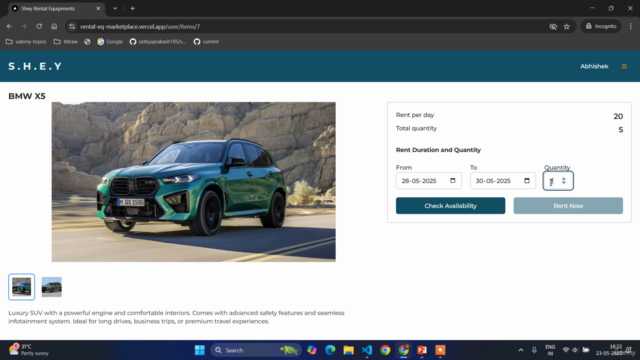Show hidden system tray icons chevron

click(521, 350)
